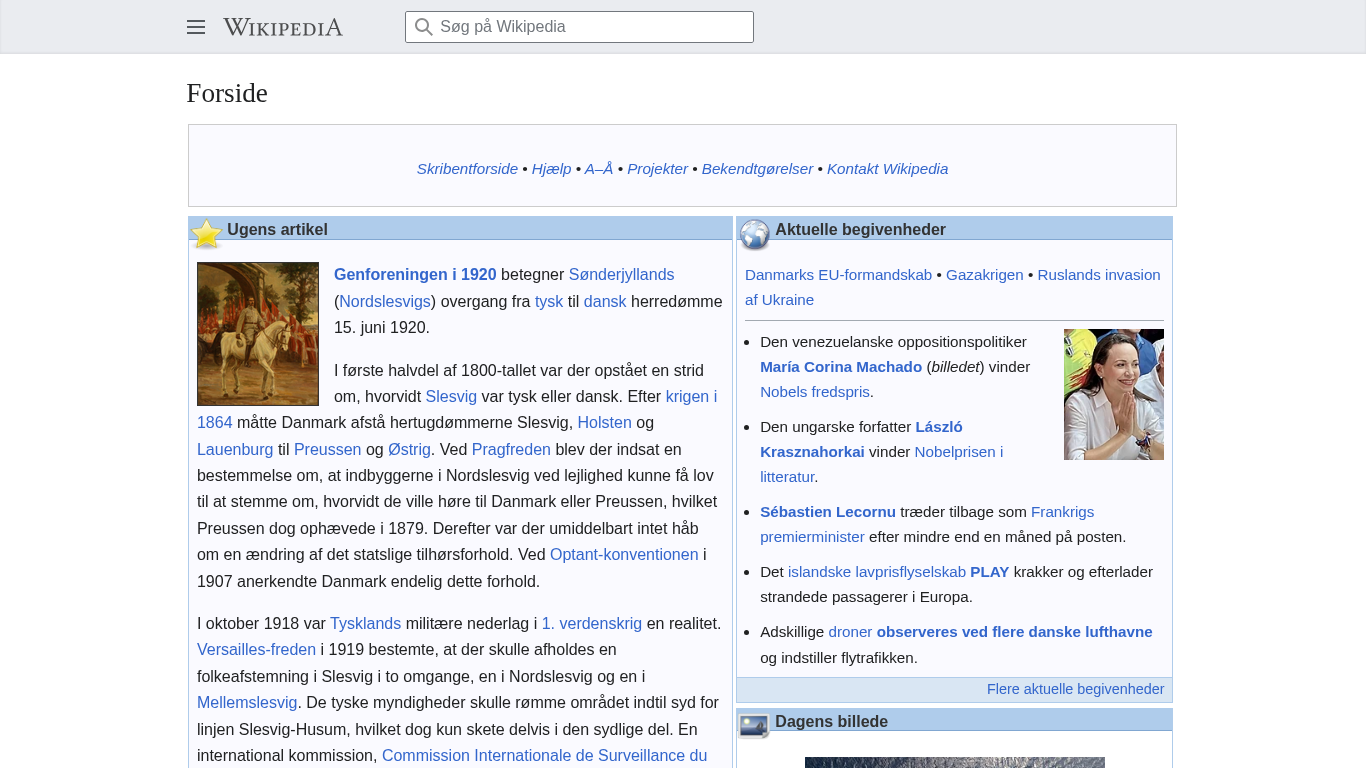Open Kontakt Wikipedia link
The width and height of the screenshot is (1366, 768).
(x=887, y=169)
